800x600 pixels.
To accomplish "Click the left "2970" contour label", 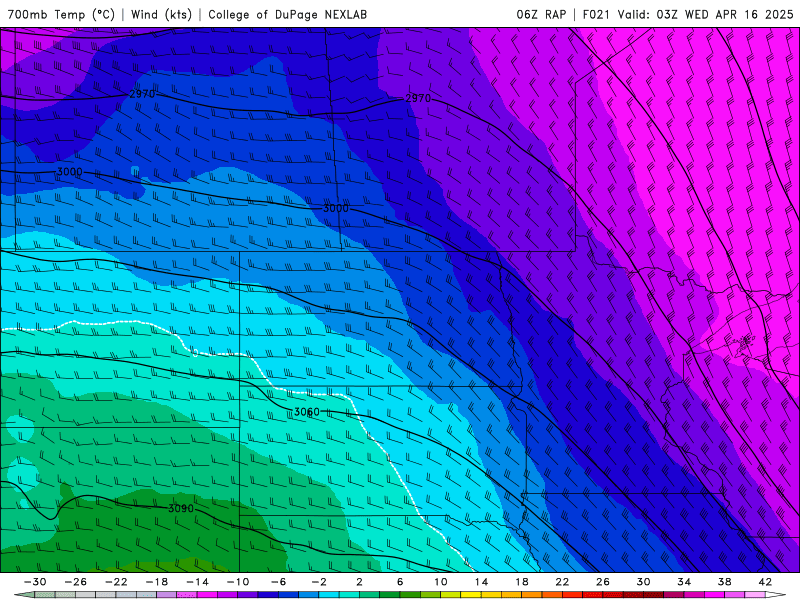I will click(x=142, y=94).
